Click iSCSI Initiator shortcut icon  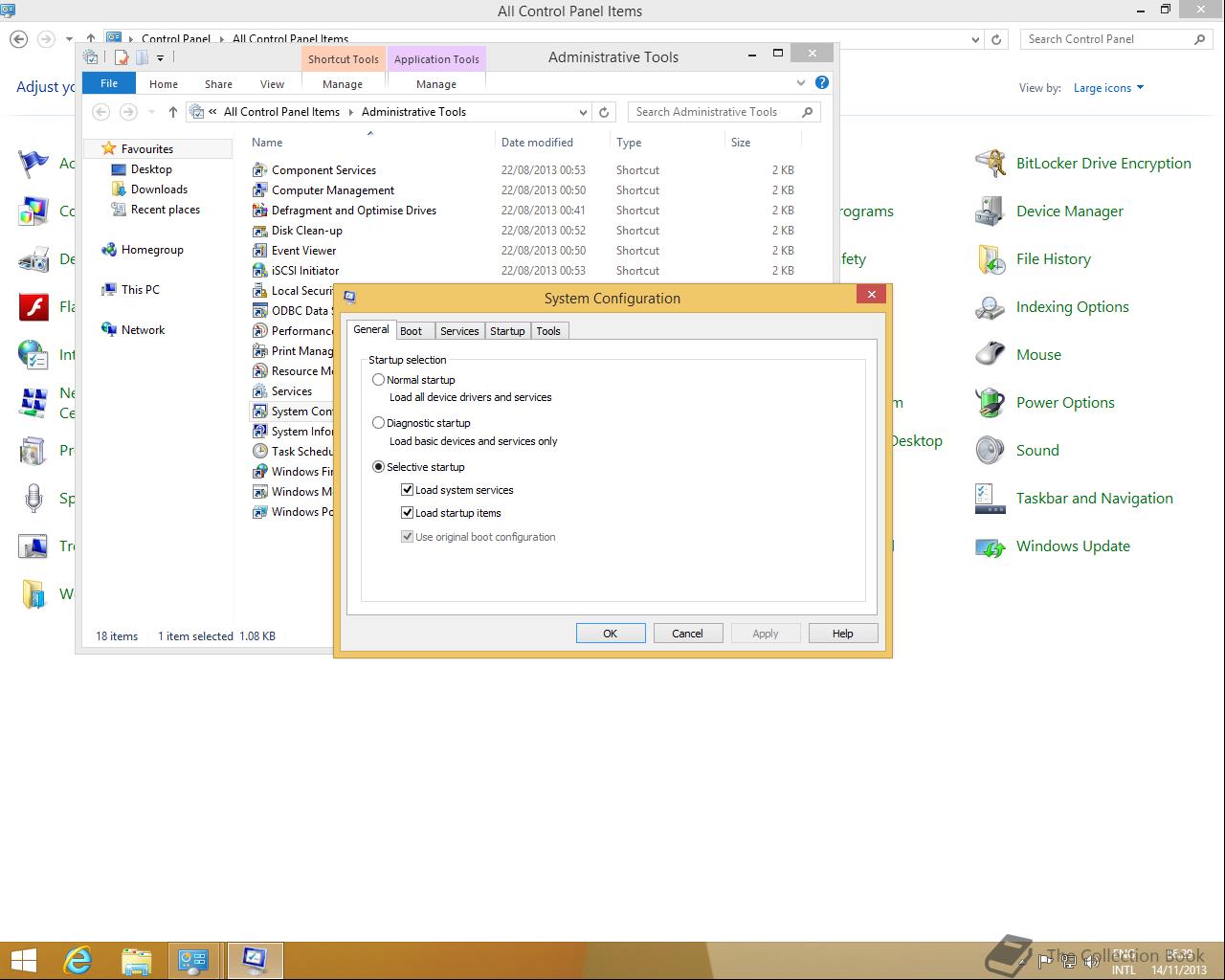(259, 271)
